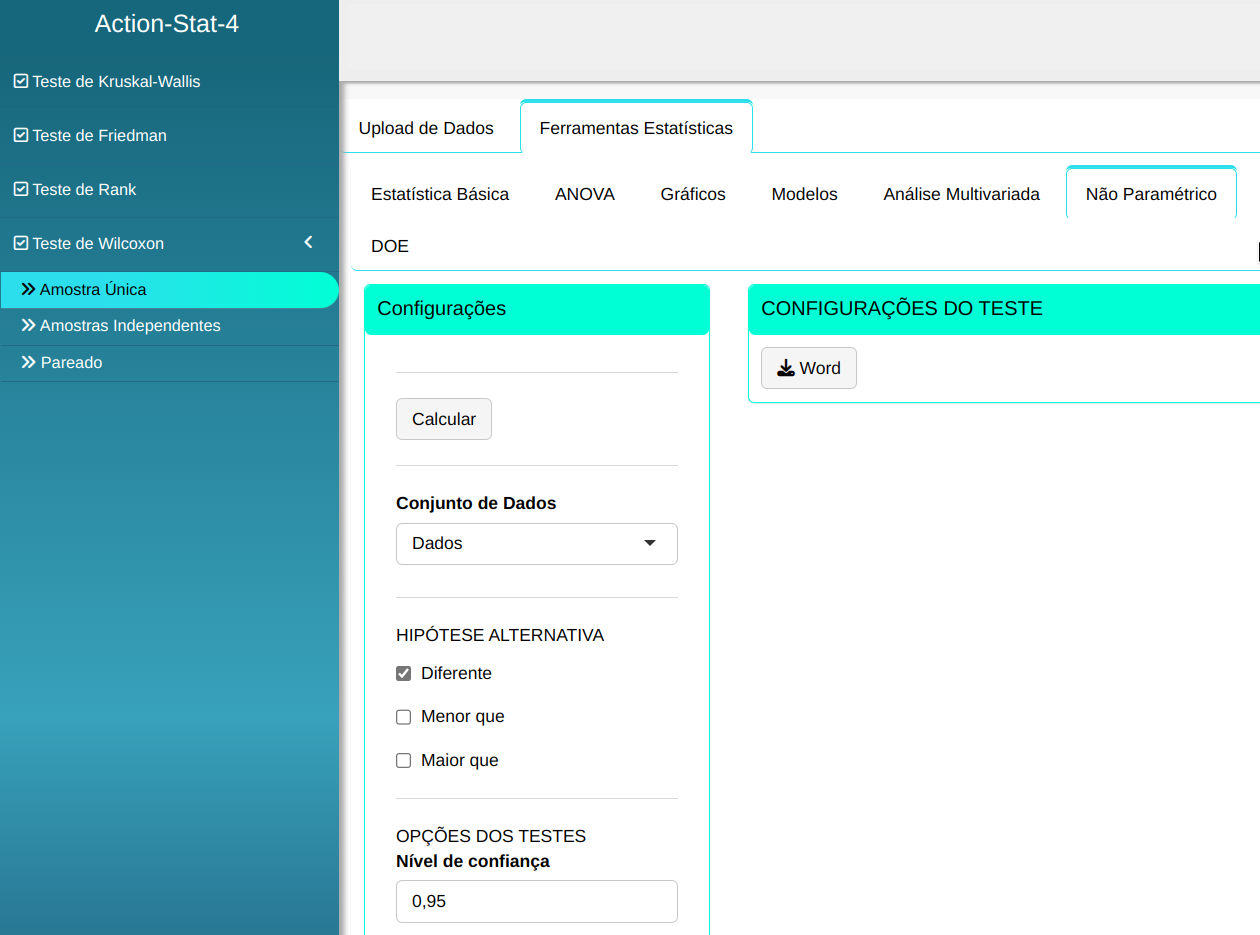This screenshot has height=935, width=1260.
Task: Click the Teste de Friedman checkmark icon
Action: pyautogui.click(x=20, y=136)
